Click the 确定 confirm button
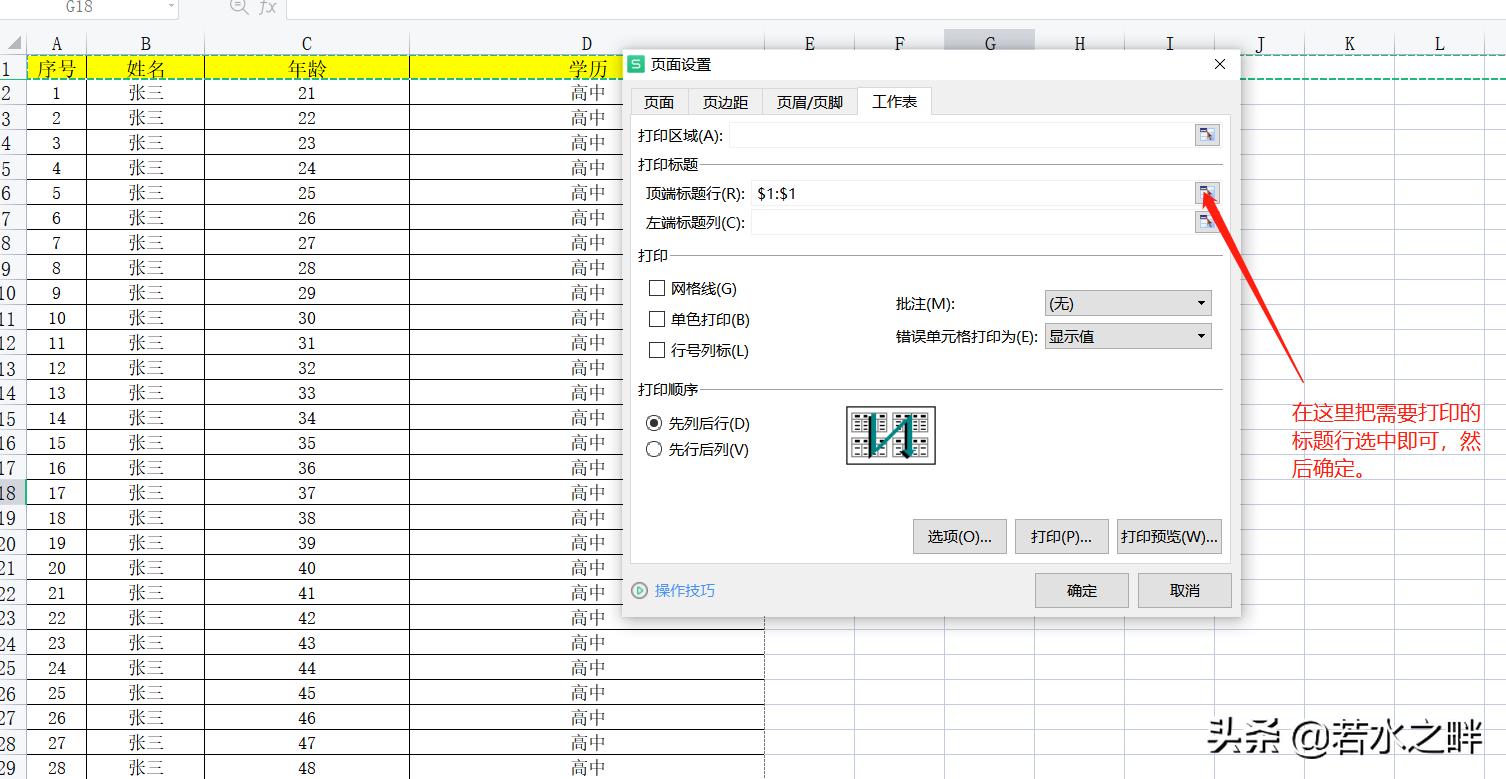Image resolution: width=1506 pixels, height=779 pixels. tap(1081, 590)
